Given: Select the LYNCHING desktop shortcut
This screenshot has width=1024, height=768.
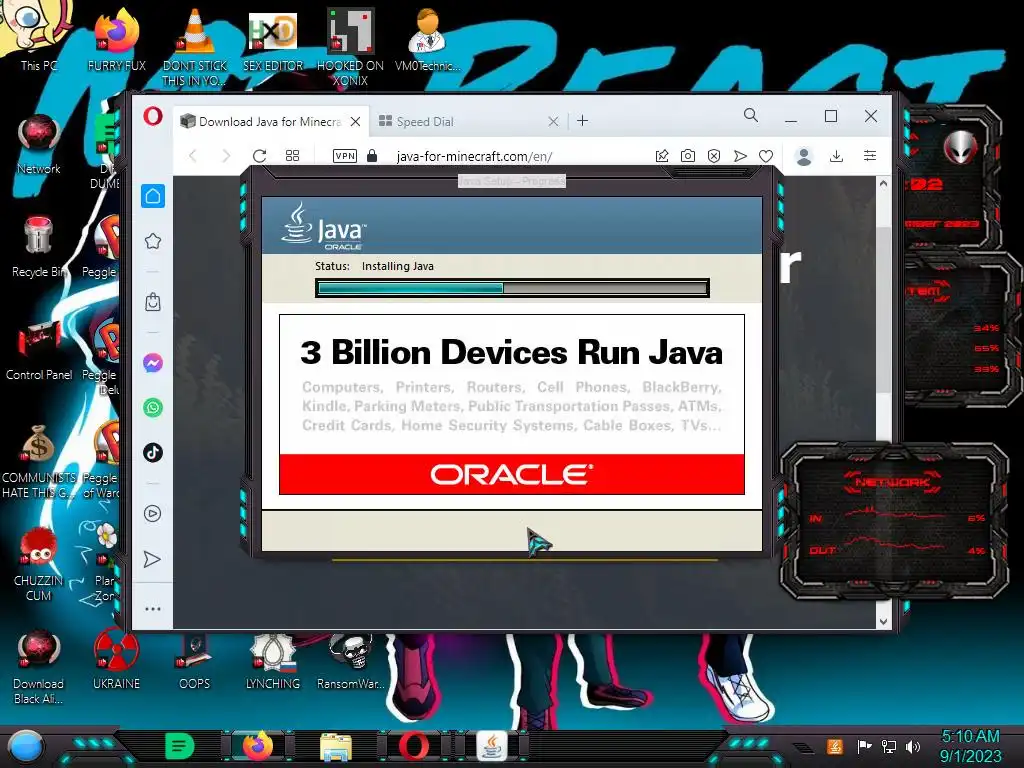Looking at the screenshot, I should click(272, 661).
